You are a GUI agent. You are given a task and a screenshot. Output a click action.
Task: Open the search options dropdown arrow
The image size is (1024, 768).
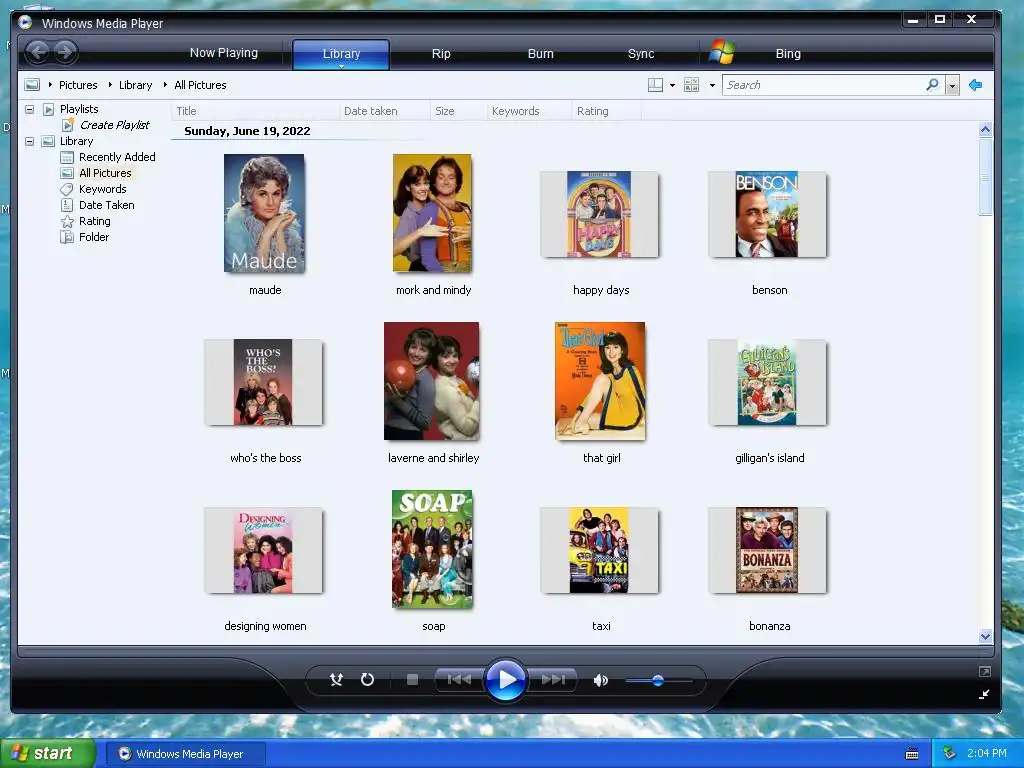tap(952, 86)
